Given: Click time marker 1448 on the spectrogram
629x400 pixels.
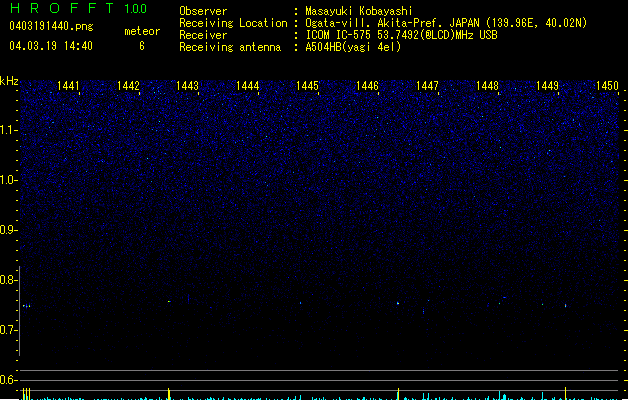Looking at the screenshot, I should (487, 86).
